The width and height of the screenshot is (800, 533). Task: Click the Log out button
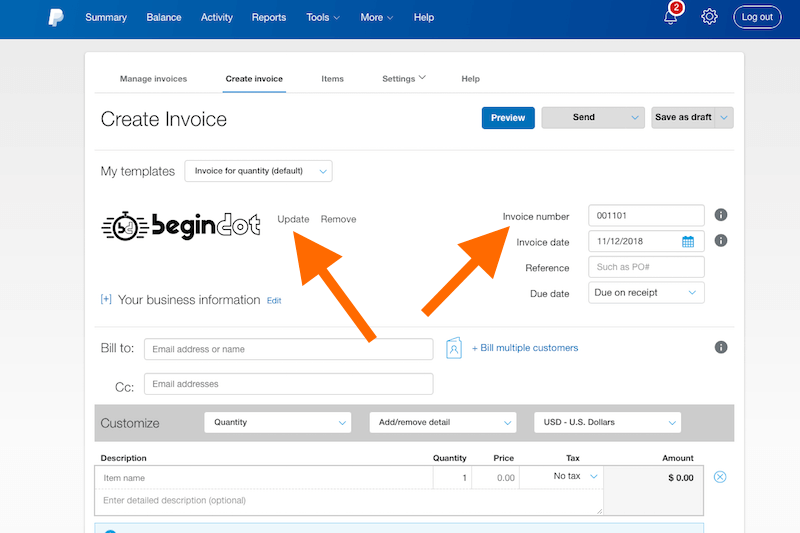click(757, 17)
